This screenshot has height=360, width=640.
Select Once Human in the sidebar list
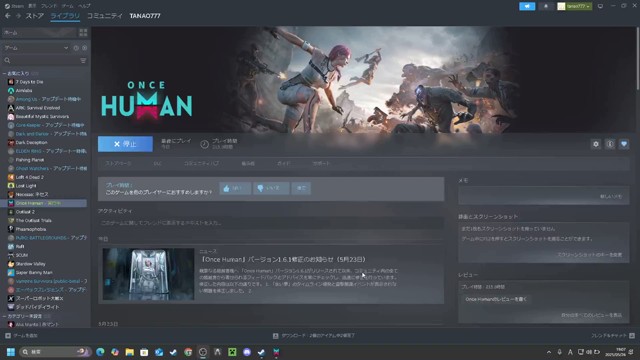click(x=44, y=203)
